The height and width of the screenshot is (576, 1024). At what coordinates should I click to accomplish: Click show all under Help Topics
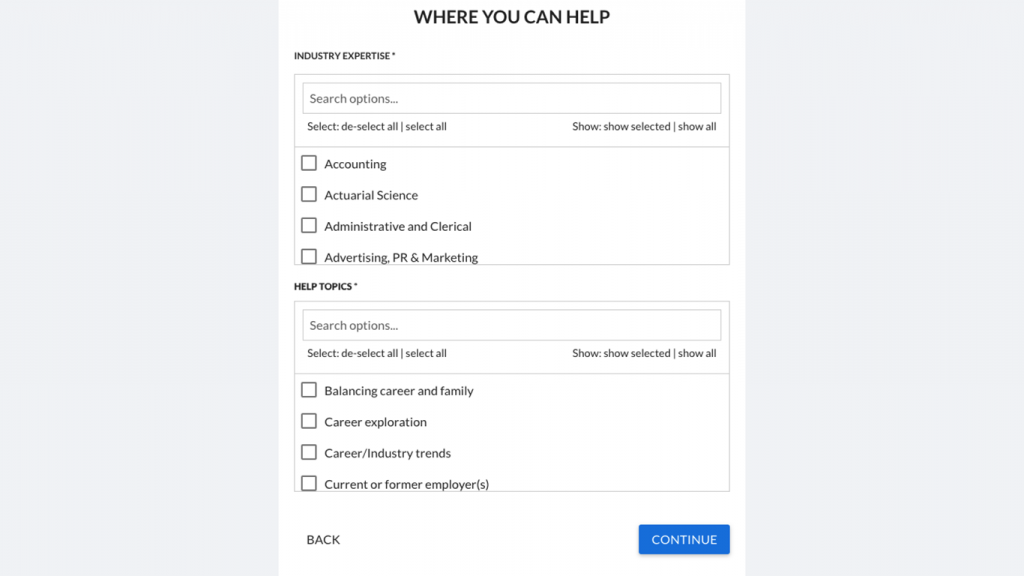(697, 353)
